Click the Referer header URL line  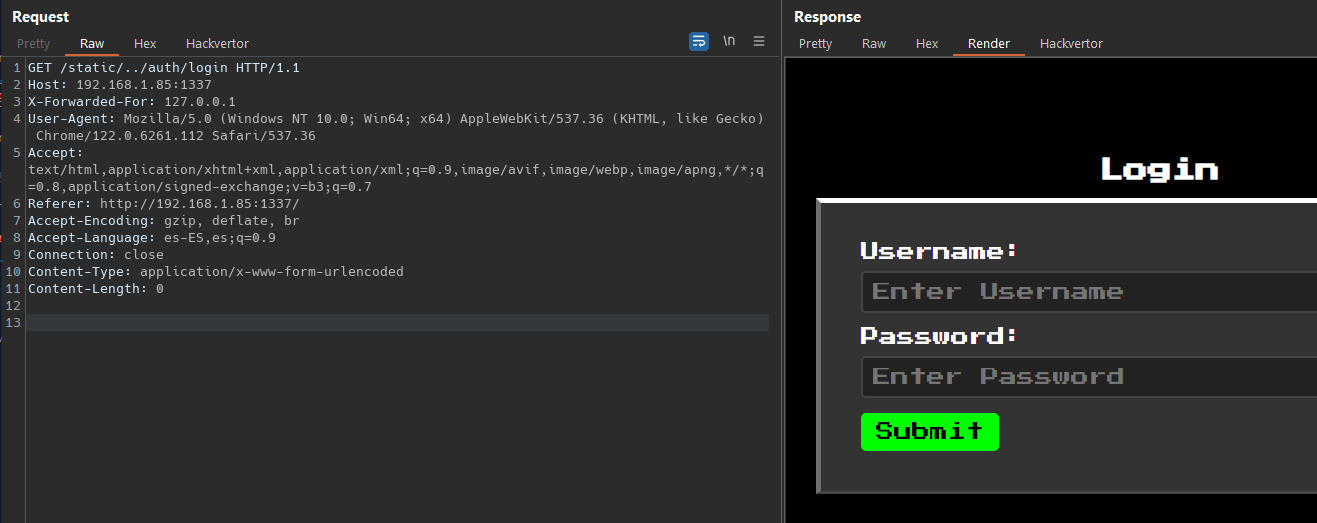click(163, 204)
